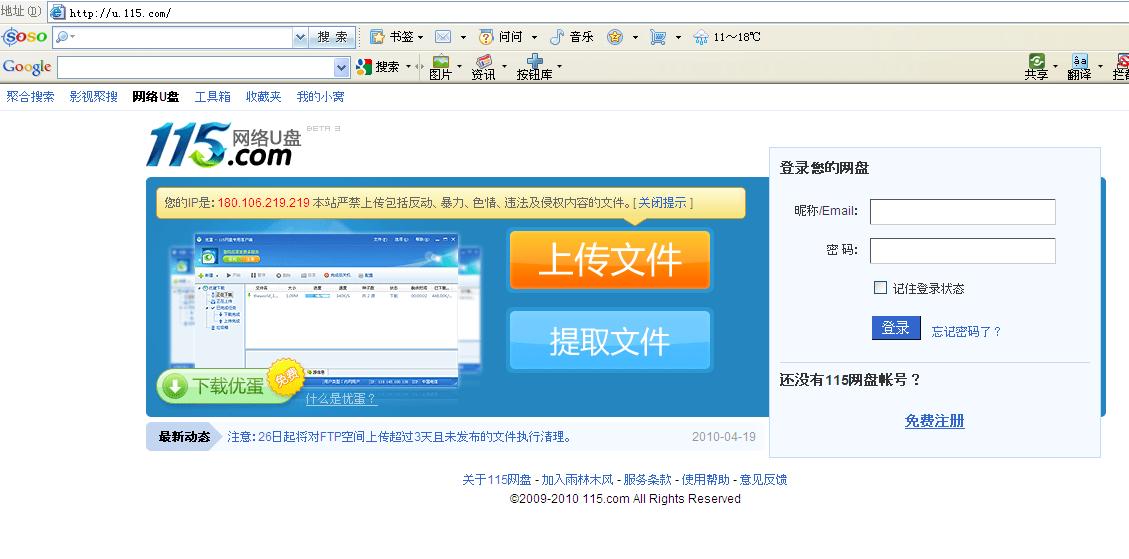Click the orange 上传文件 button

coord(610,260)
